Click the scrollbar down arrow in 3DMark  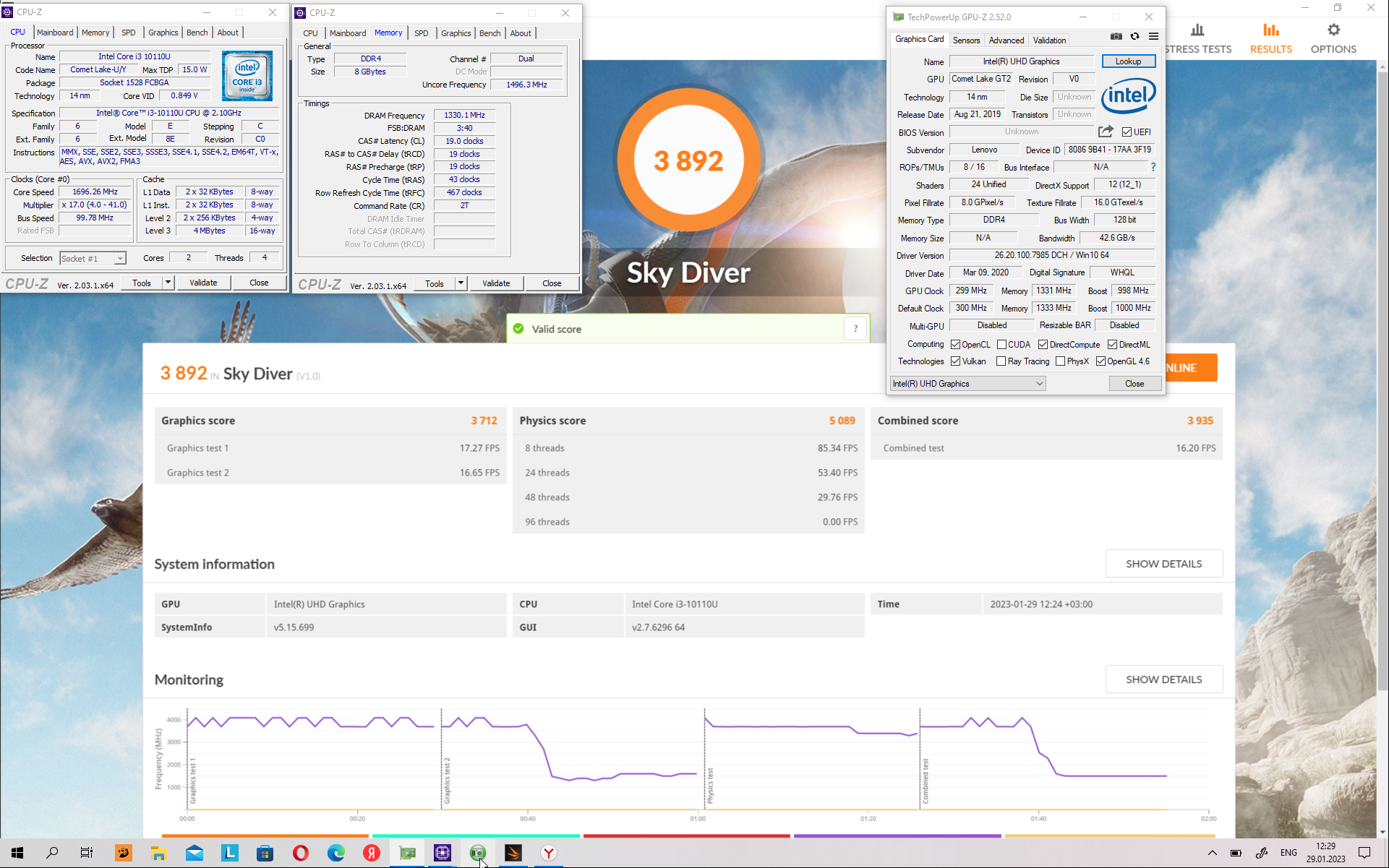click(x=1382, y=832)
